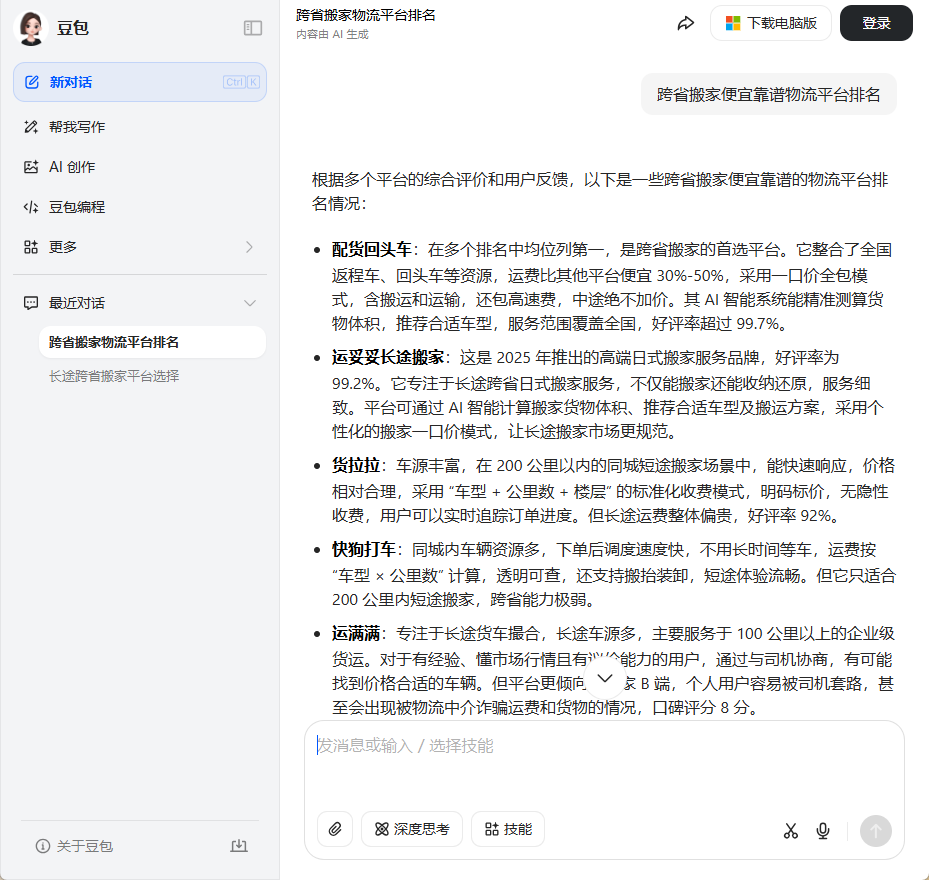This screenshot has height=880, width=929.
Task: Open 关于豆包 info link
Action: (x=75, y=846)
